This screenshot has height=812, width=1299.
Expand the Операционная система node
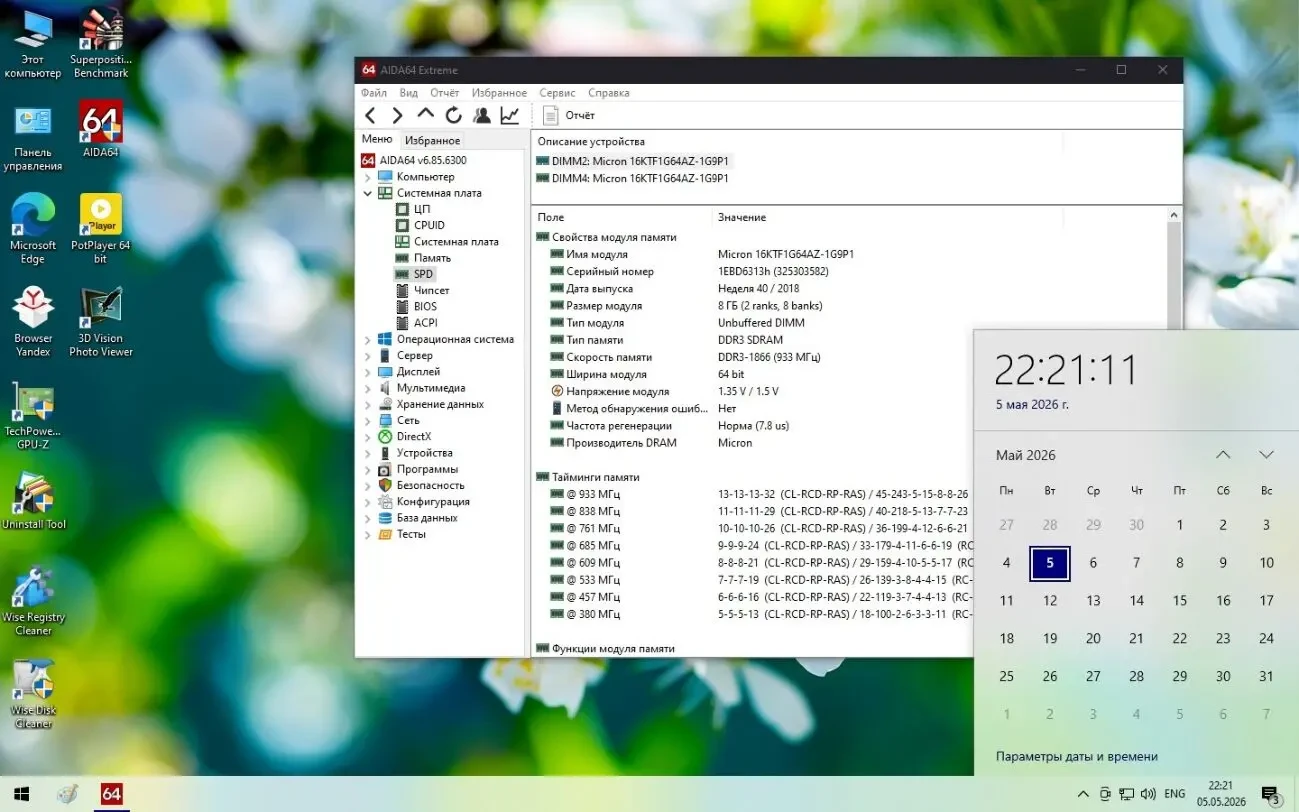click(x=367, y=339)
